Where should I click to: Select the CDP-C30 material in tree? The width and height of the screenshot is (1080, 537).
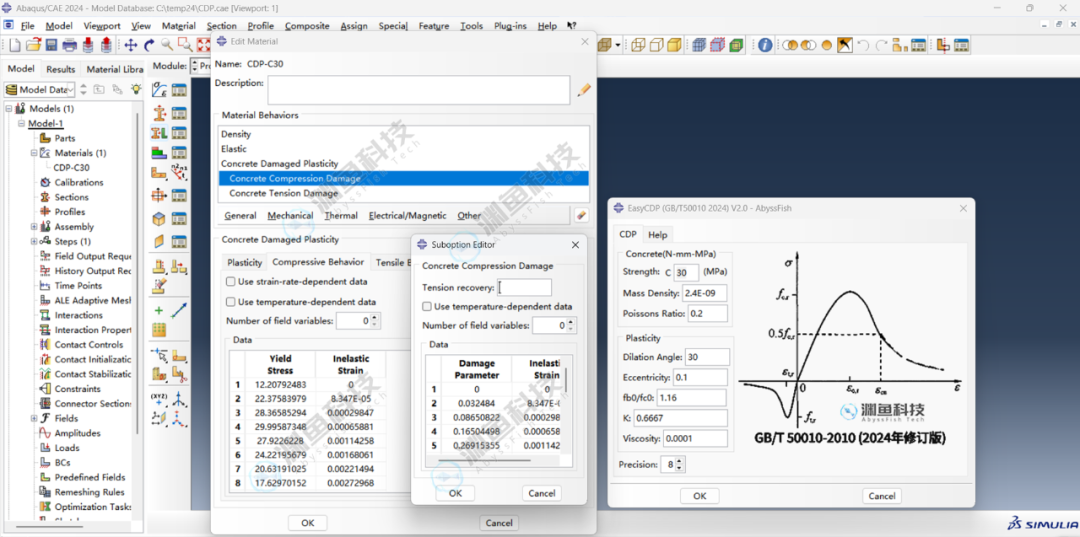[71, 167]
